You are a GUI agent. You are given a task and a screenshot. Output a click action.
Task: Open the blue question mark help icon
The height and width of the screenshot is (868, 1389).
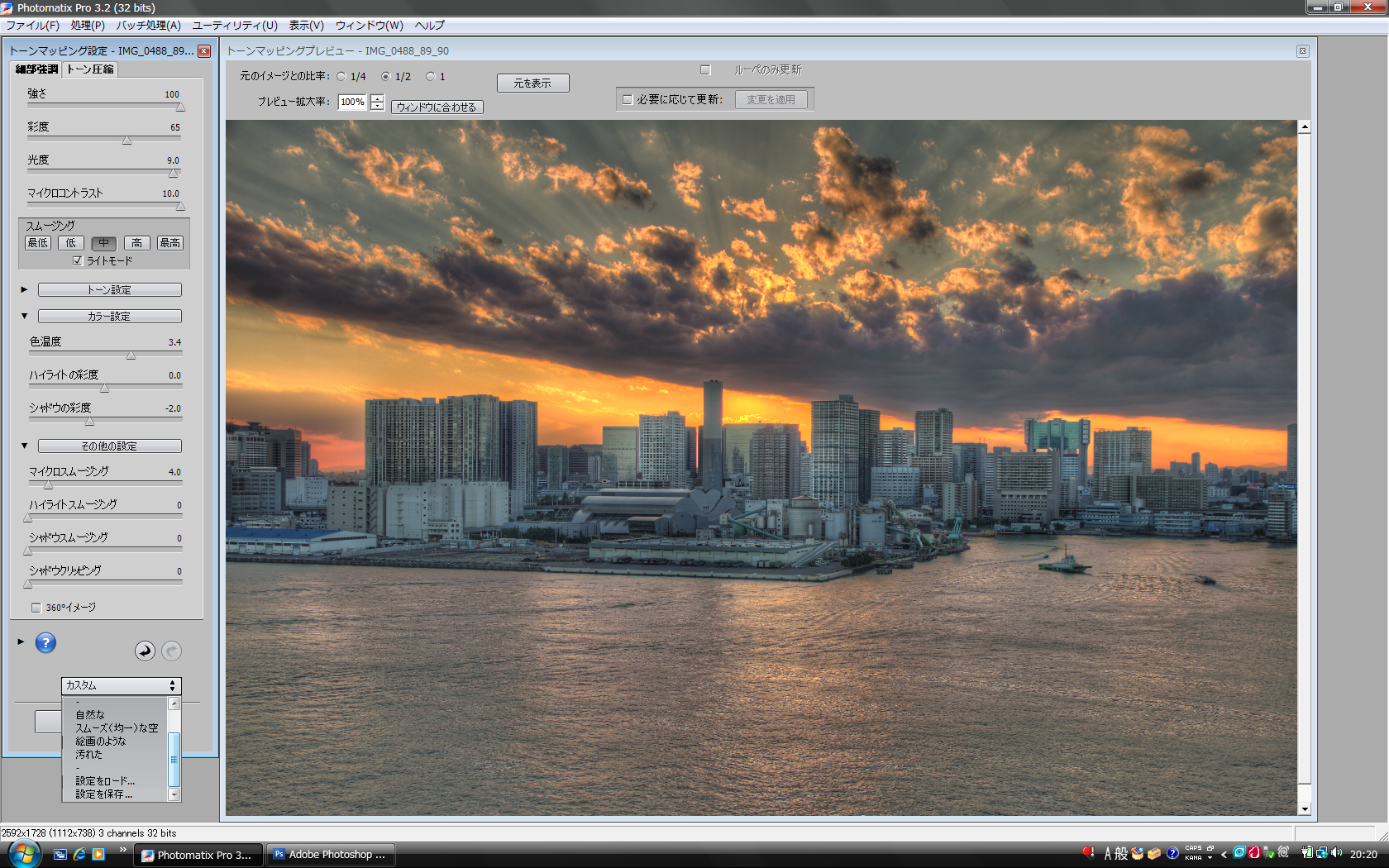tap(45, 643)
